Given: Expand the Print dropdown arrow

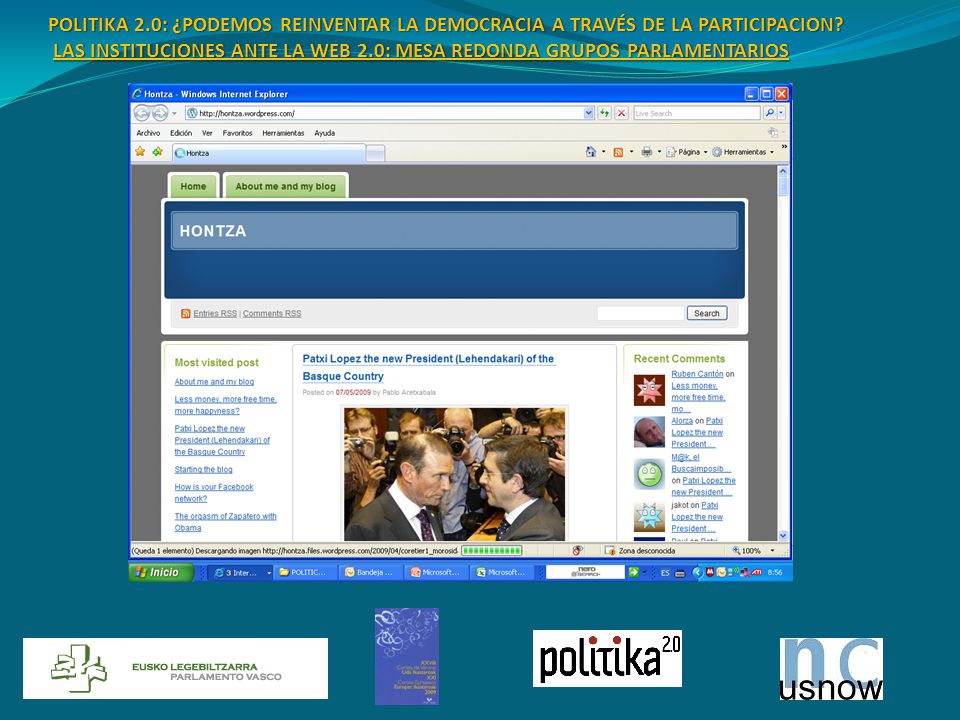Looking at the screenshot, I should 659,152.
